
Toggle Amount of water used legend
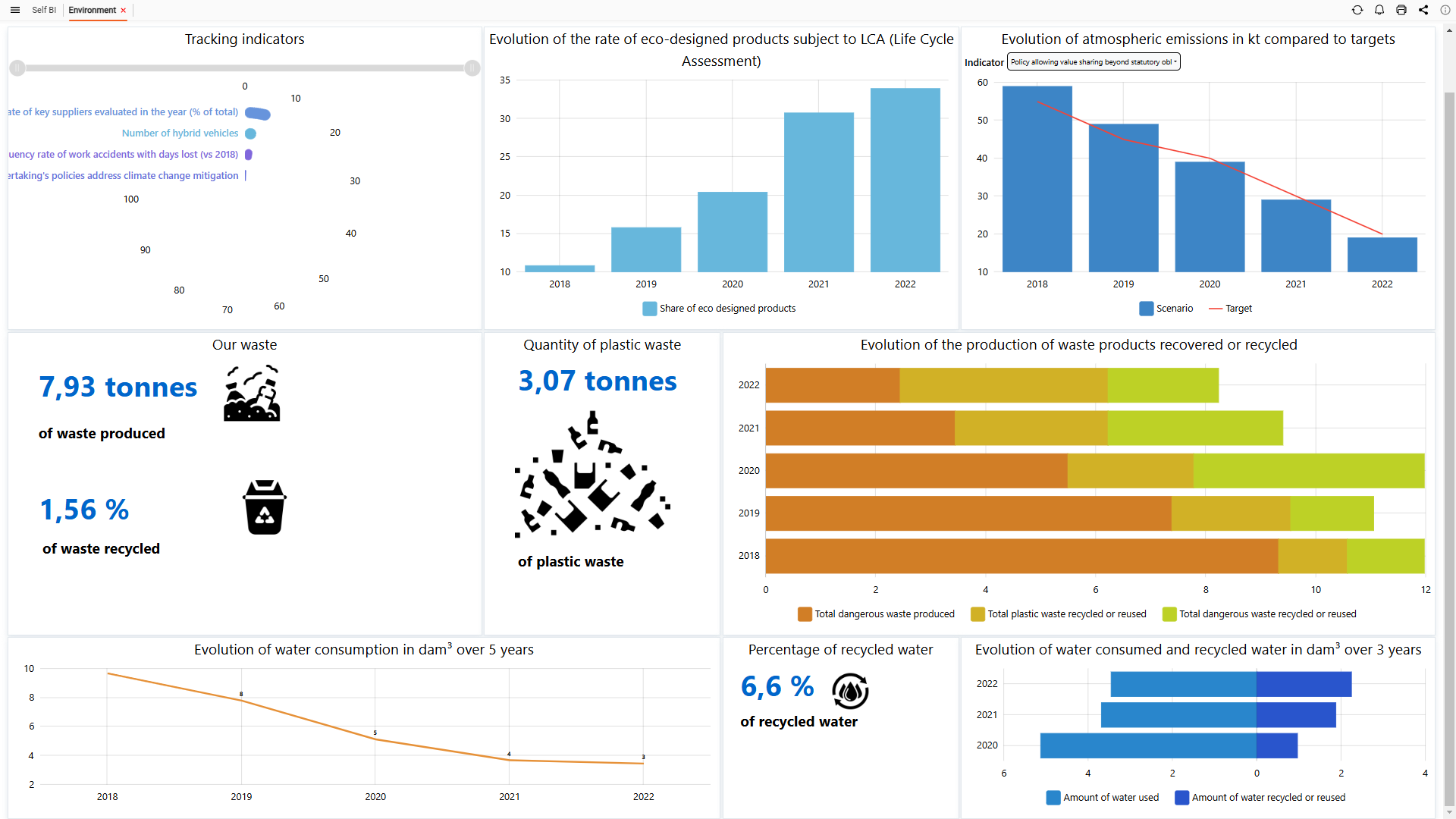1102,798
